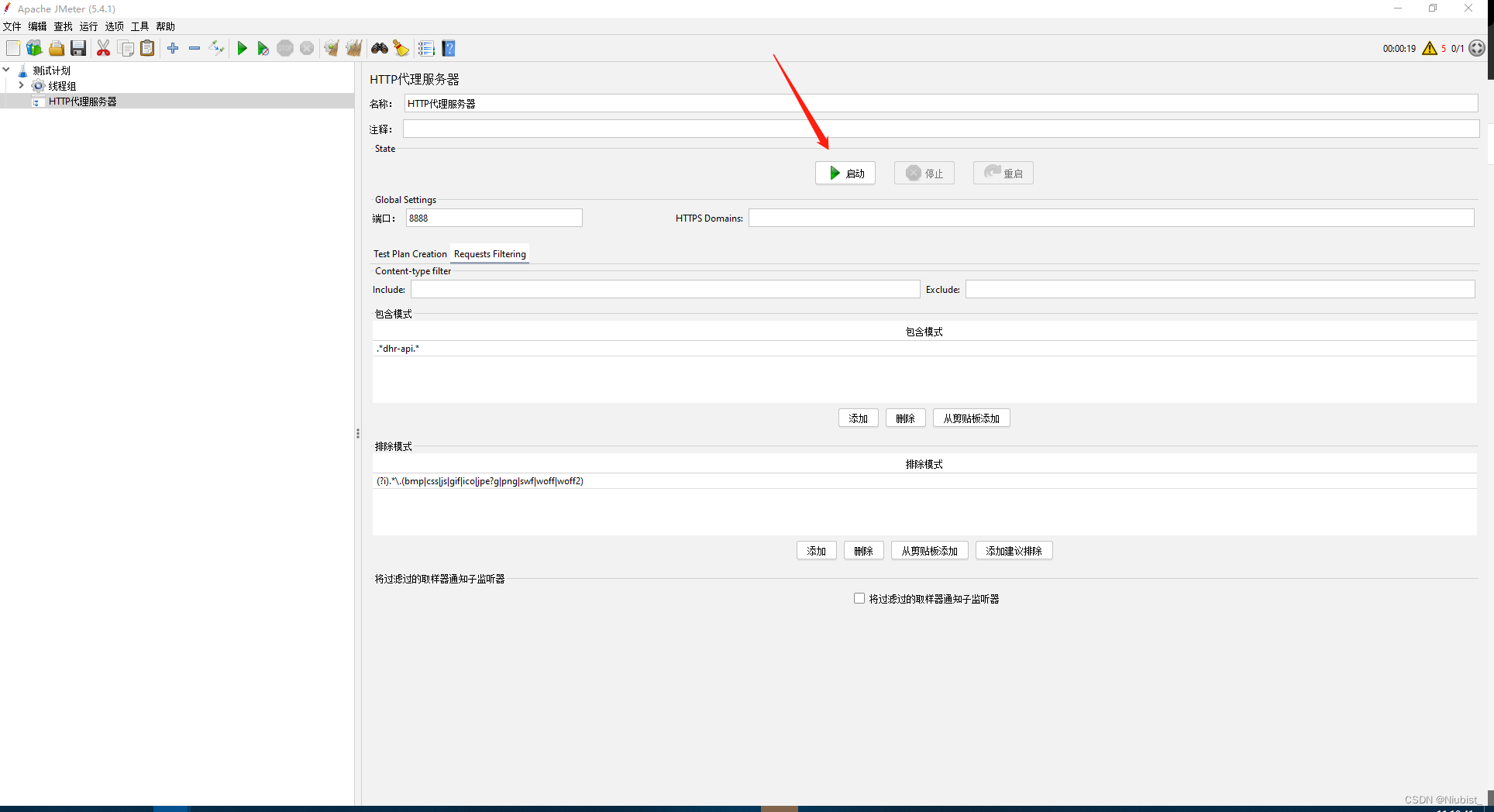The height and width of the screenshot is (812, 1494).
Task: Click 添加建议排除 button
Action: (x=1014, y=551)
